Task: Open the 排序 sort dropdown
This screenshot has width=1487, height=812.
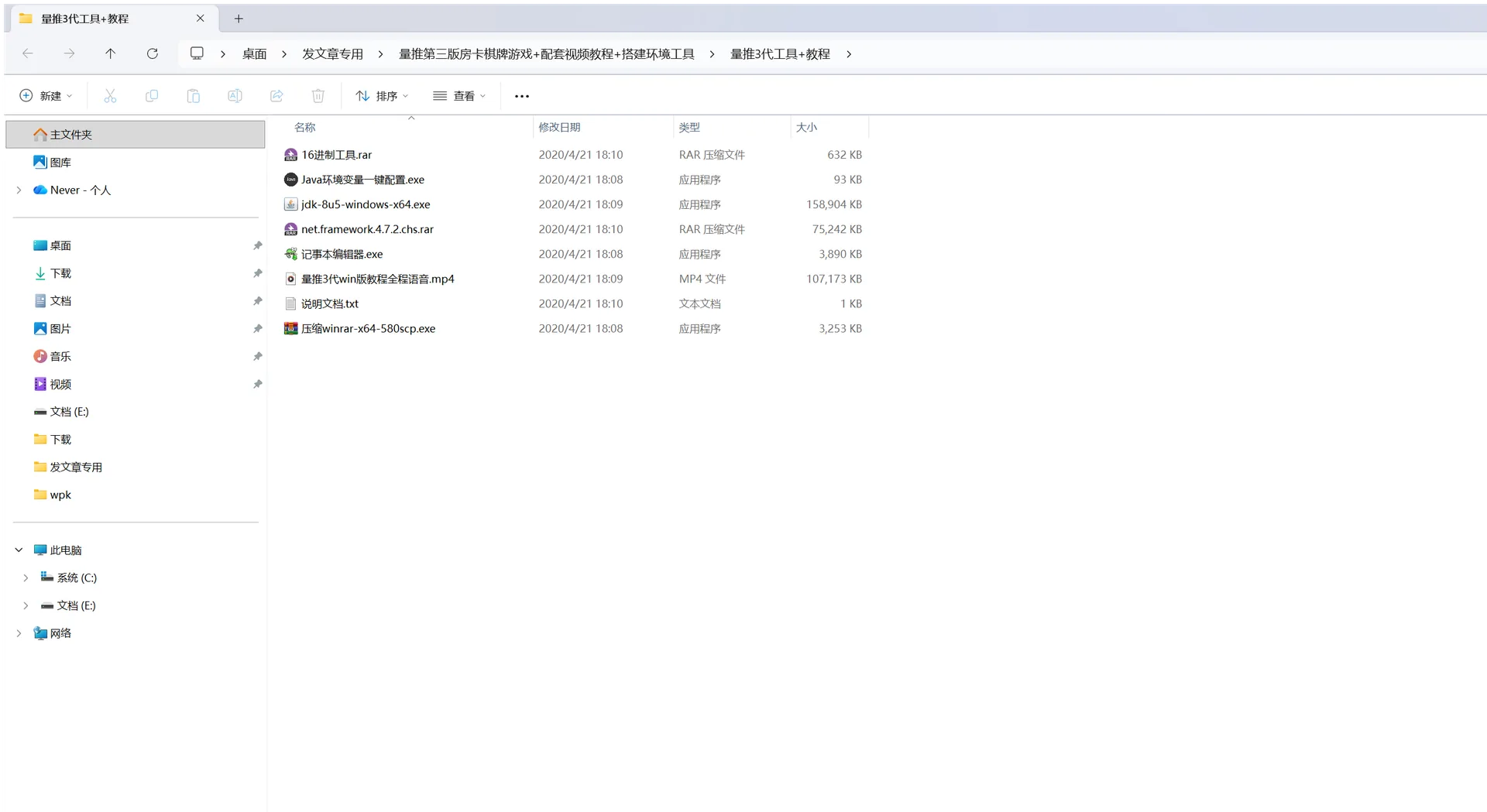Action: point(382,96)
